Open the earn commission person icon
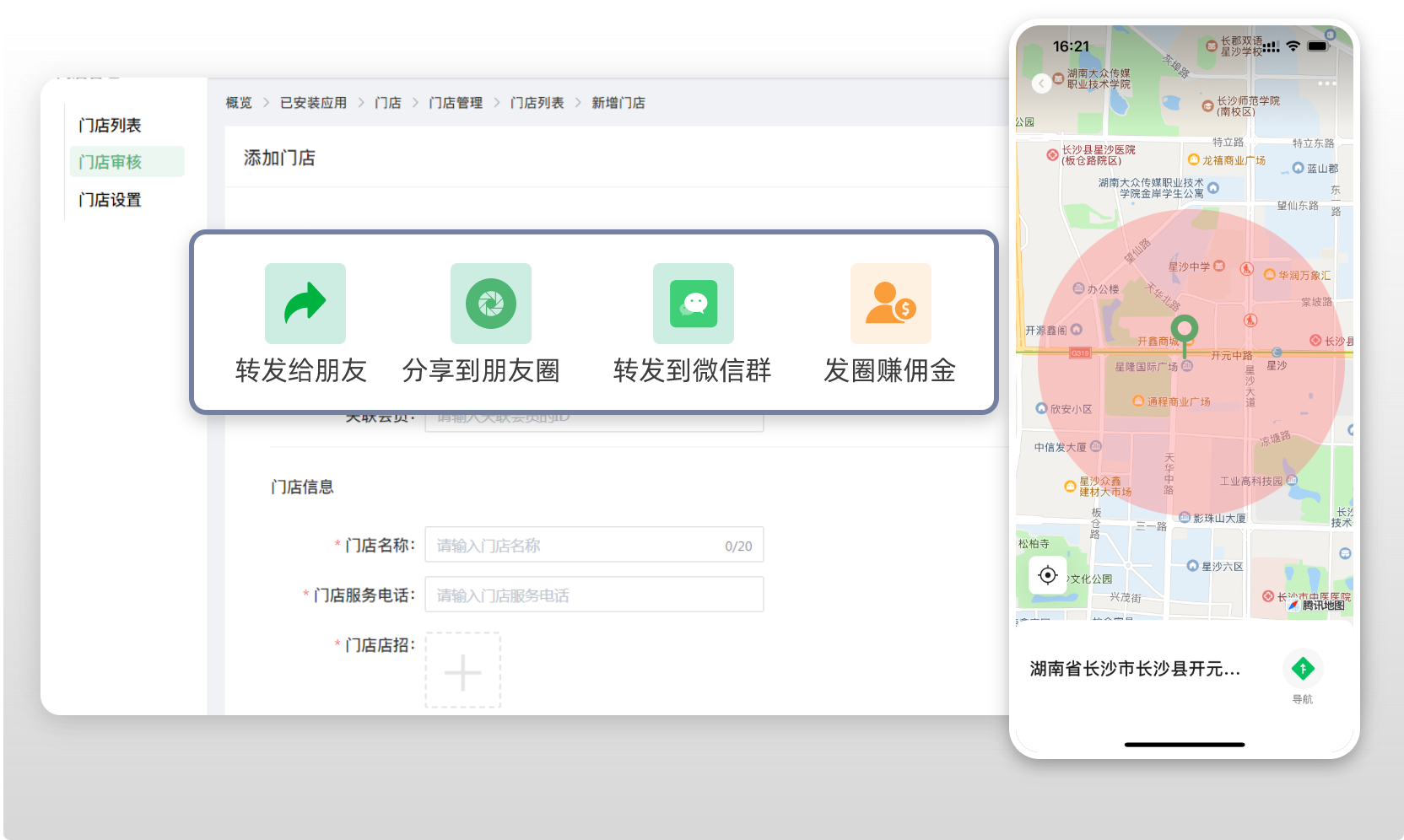This screenshot has height=840, width=1404. [x=890, y=304]
